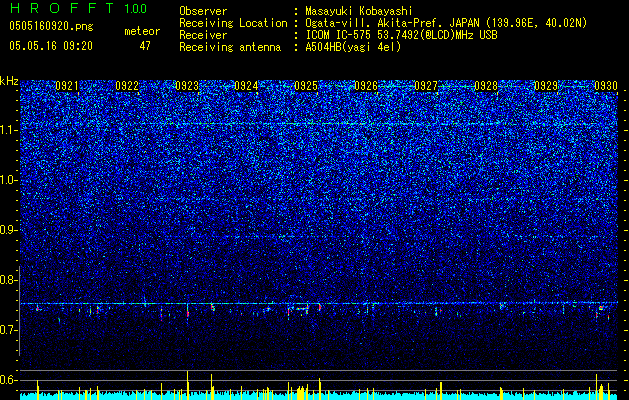This screenshot has height=400, width=629.
Task: Click the 0924 time marker
Action: point(246,86)
